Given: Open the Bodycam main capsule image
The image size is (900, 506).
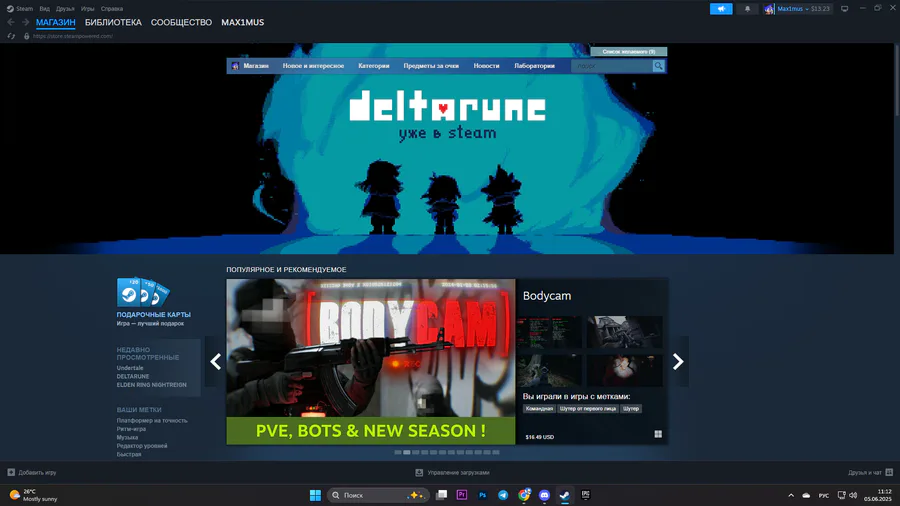Looking at the screenshot, I should pyautogui.click(x=371, y=361).
